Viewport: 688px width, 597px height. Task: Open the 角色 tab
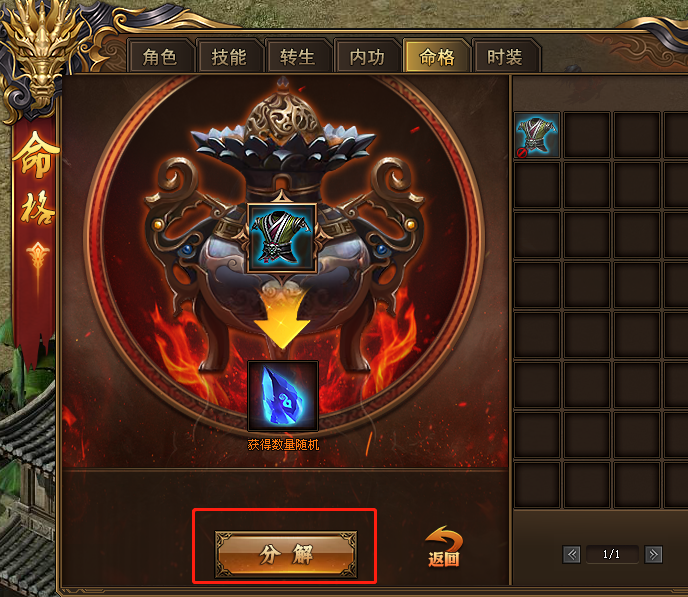[160, 57]
